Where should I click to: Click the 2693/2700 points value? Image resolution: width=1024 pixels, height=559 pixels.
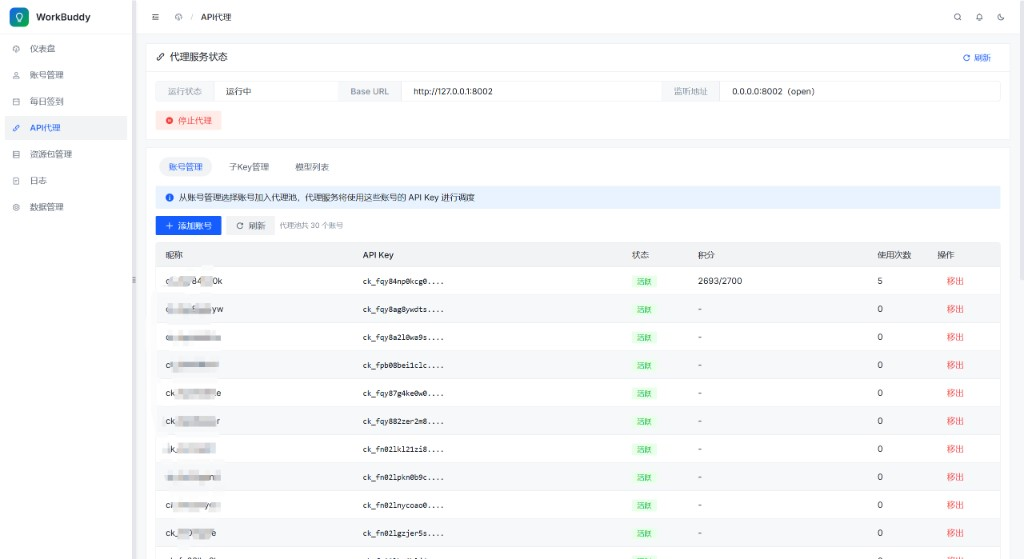[x=720, y=281]
